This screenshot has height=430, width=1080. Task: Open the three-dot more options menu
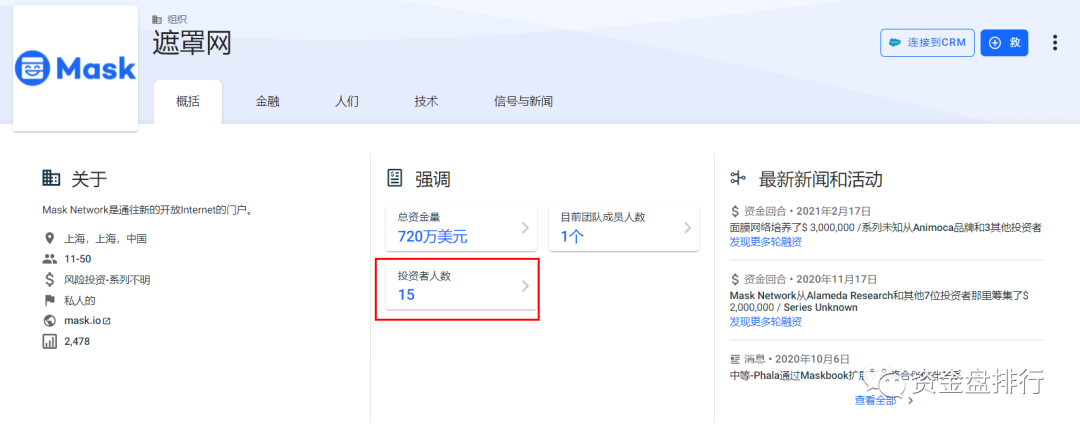click(x=1055, y=43)
